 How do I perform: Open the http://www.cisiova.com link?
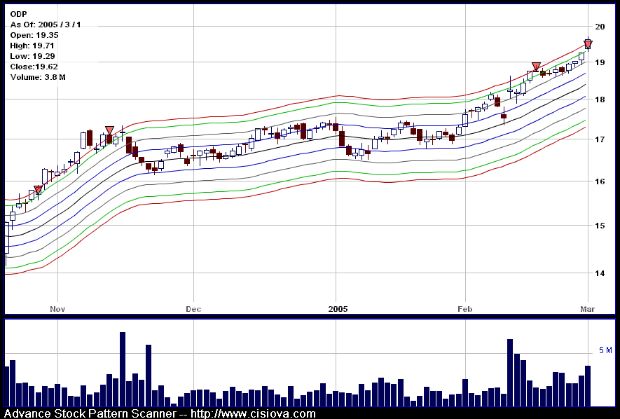point(253,414)
